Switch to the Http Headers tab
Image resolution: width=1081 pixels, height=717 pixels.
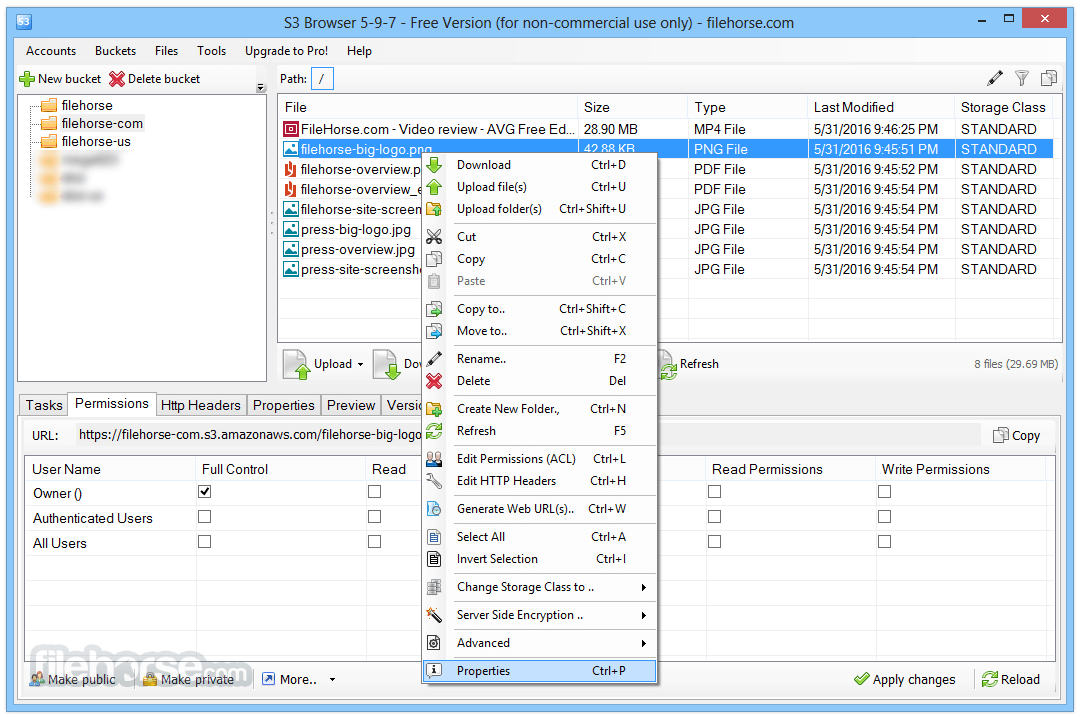point(201,405)
